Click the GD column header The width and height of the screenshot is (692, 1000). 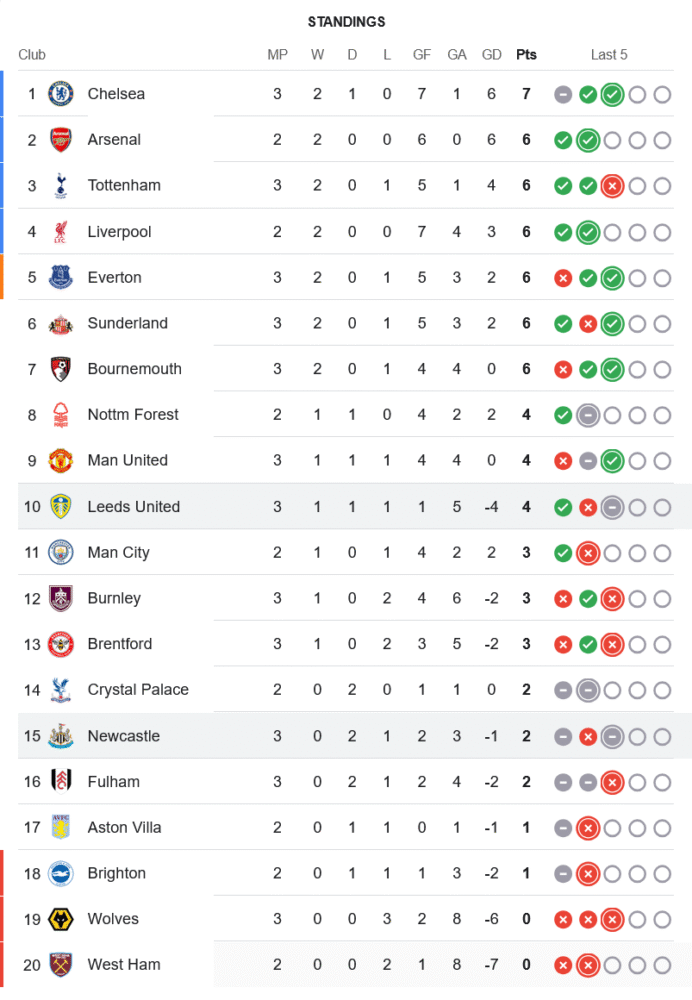491,55
